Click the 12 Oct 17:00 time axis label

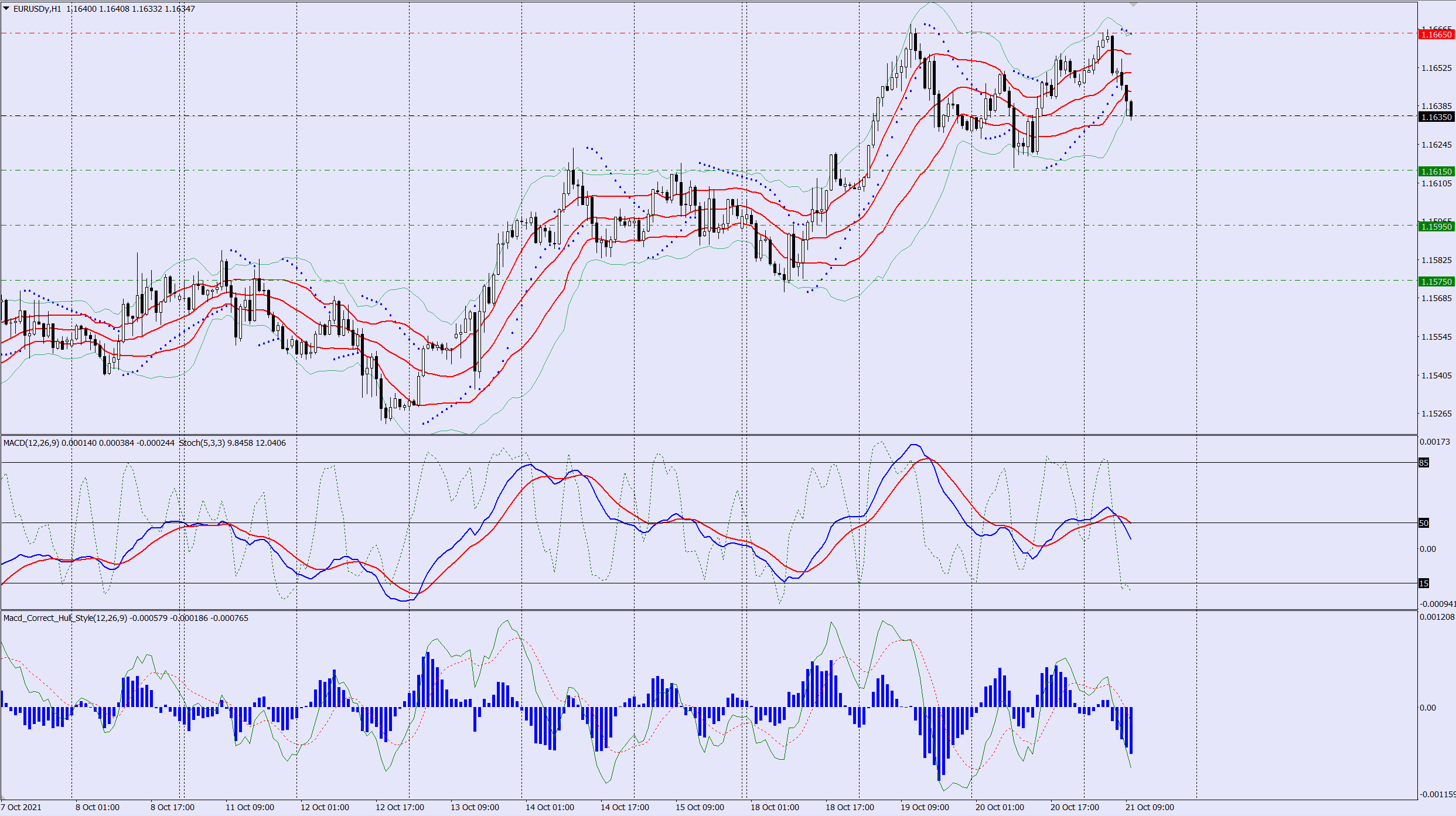tap(400, 807)
